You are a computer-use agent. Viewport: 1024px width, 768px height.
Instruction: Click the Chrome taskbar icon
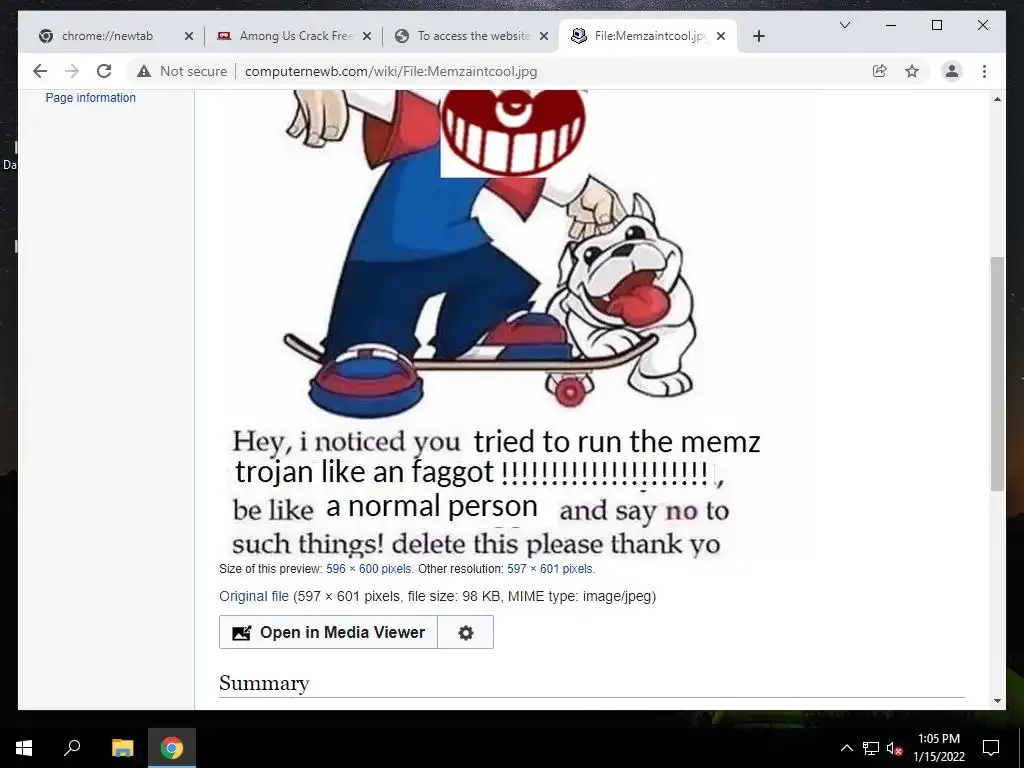[172, 748]
